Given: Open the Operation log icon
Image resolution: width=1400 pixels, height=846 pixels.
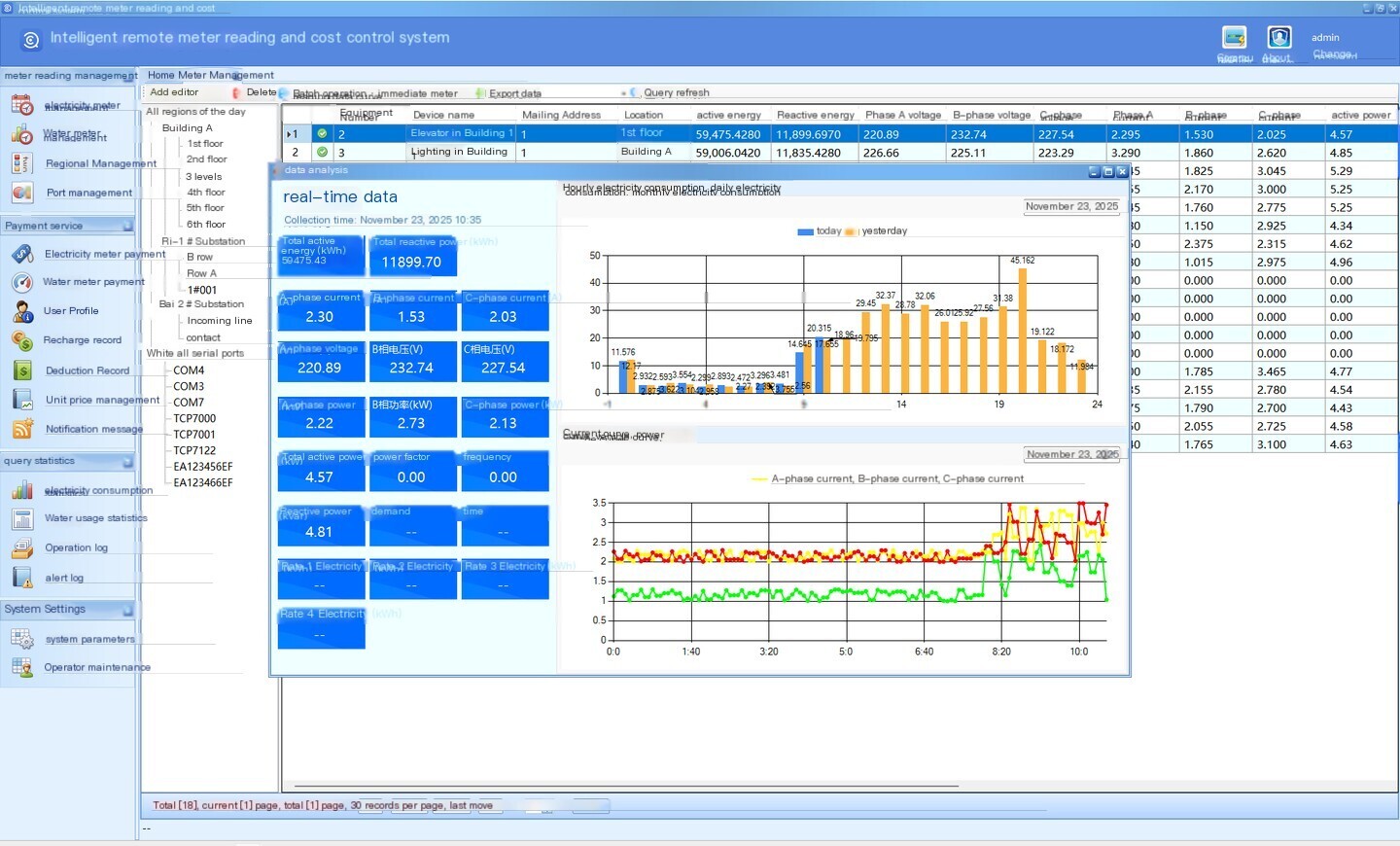Looking at the screenshot, I should pos(21,548).
